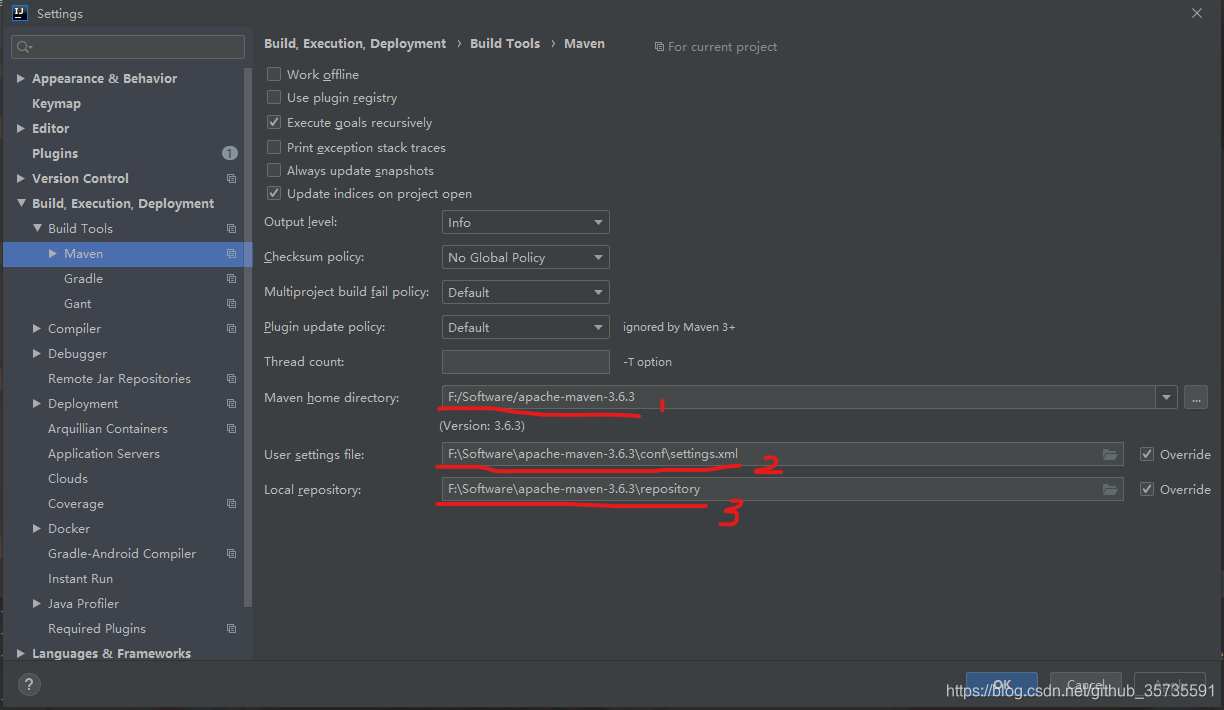The height and width of the screenshot is (710, 1224).
Task: Click the ellipsis button beside Maven home directory
Action: tap(1196, 397)
